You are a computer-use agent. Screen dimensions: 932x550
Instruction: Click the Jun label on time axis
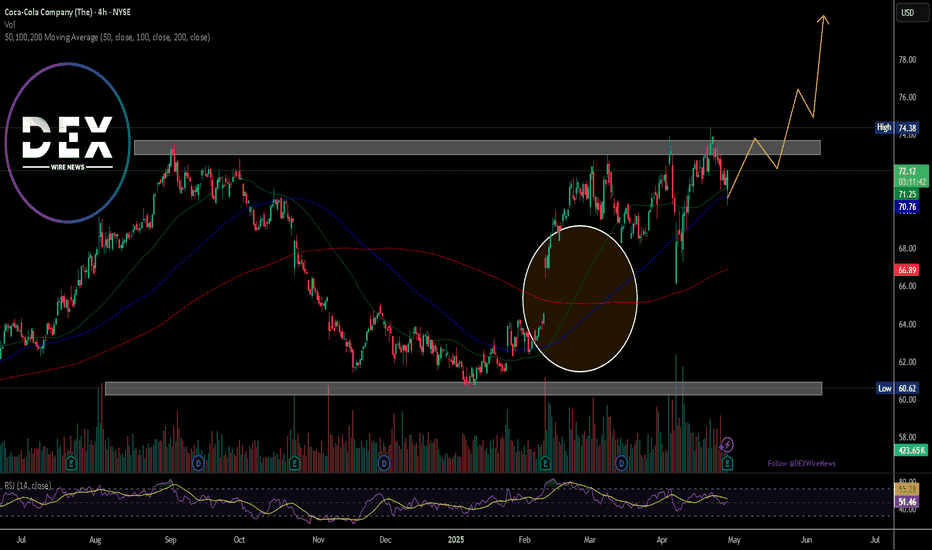click(806, 540)
